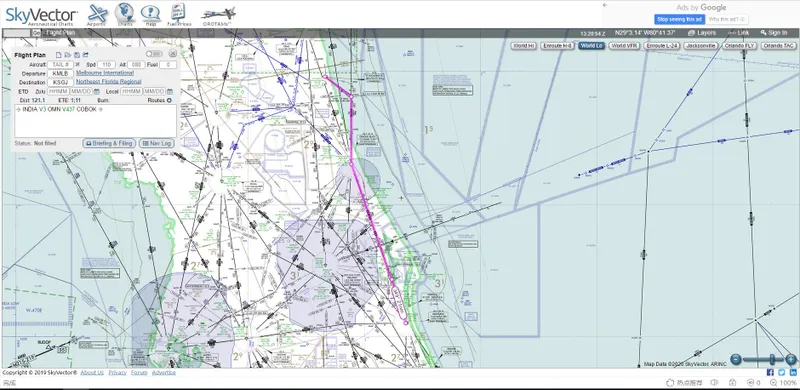Click Sign In
This screenshot has height=390, width=800.
click(774, 33)
